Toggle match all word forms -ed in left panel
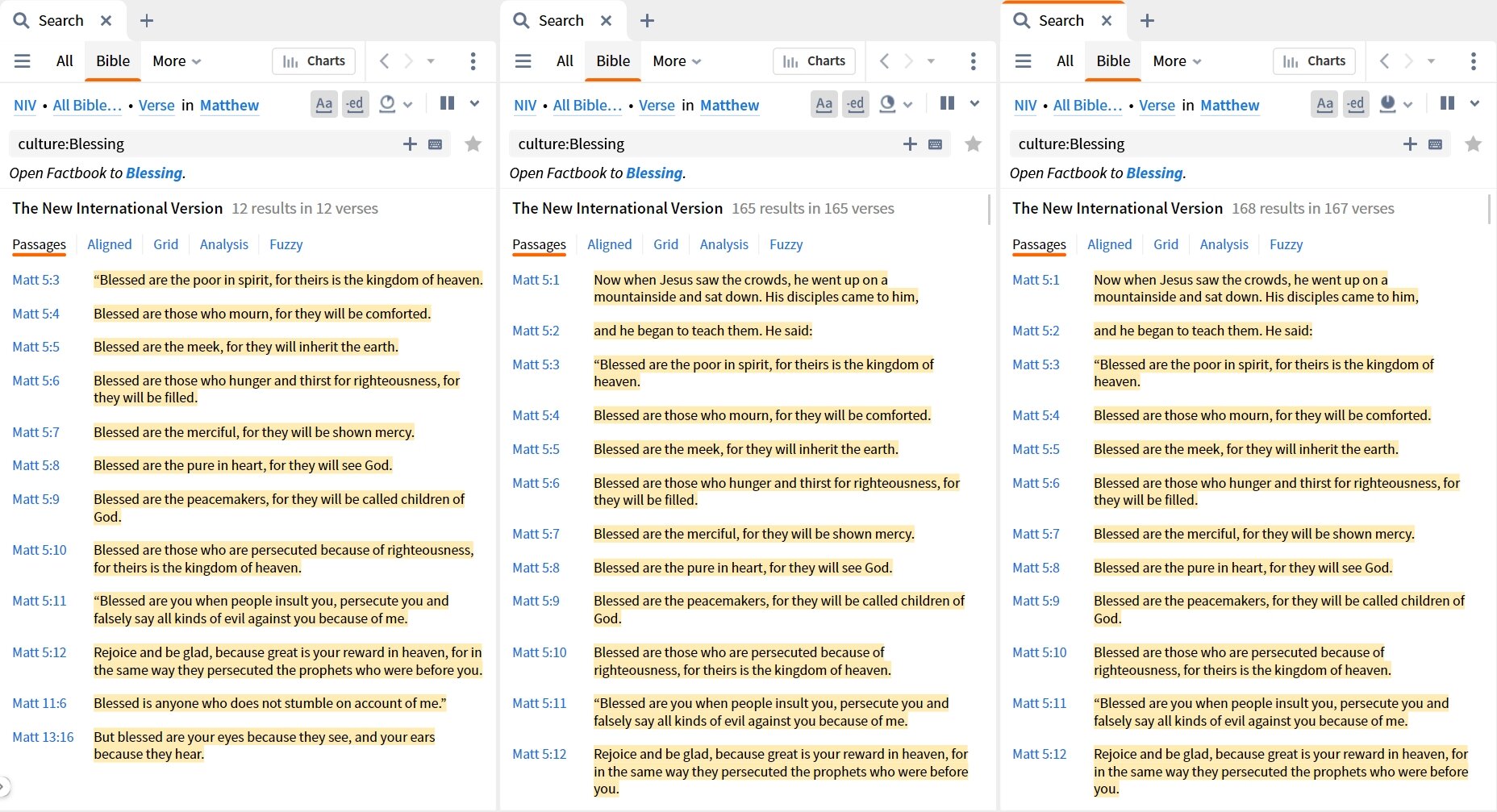Viewport: 1497px width, 812px height. [x=355, y=104]
